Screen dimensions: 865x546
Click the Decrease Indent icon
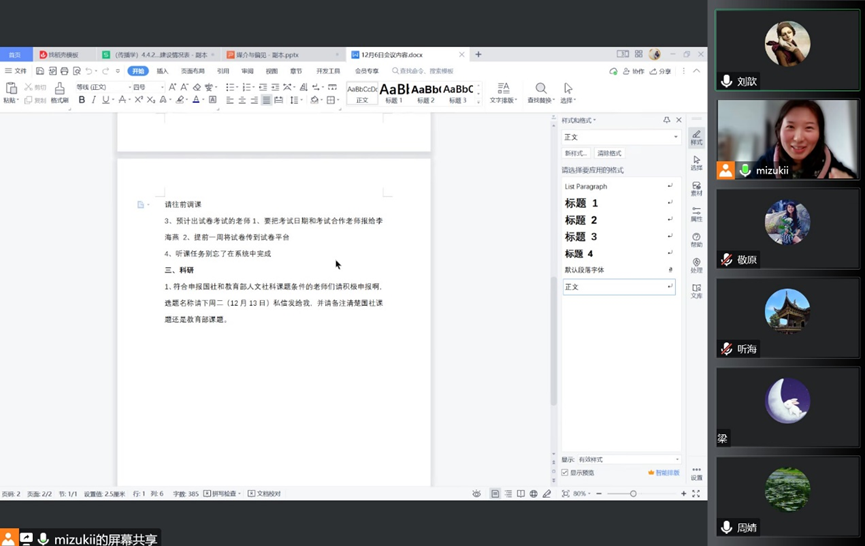point(263,87)
